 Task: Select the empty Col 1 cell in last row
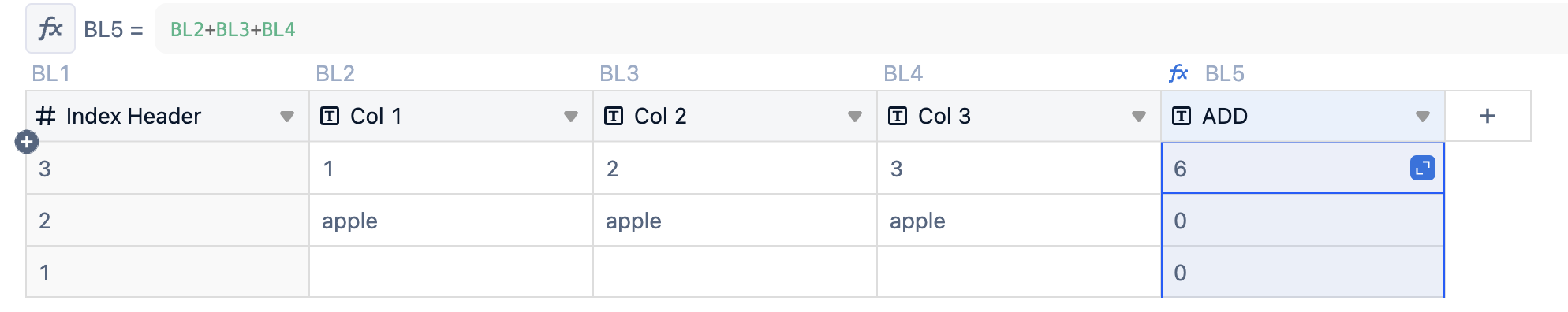click(451, 273)
